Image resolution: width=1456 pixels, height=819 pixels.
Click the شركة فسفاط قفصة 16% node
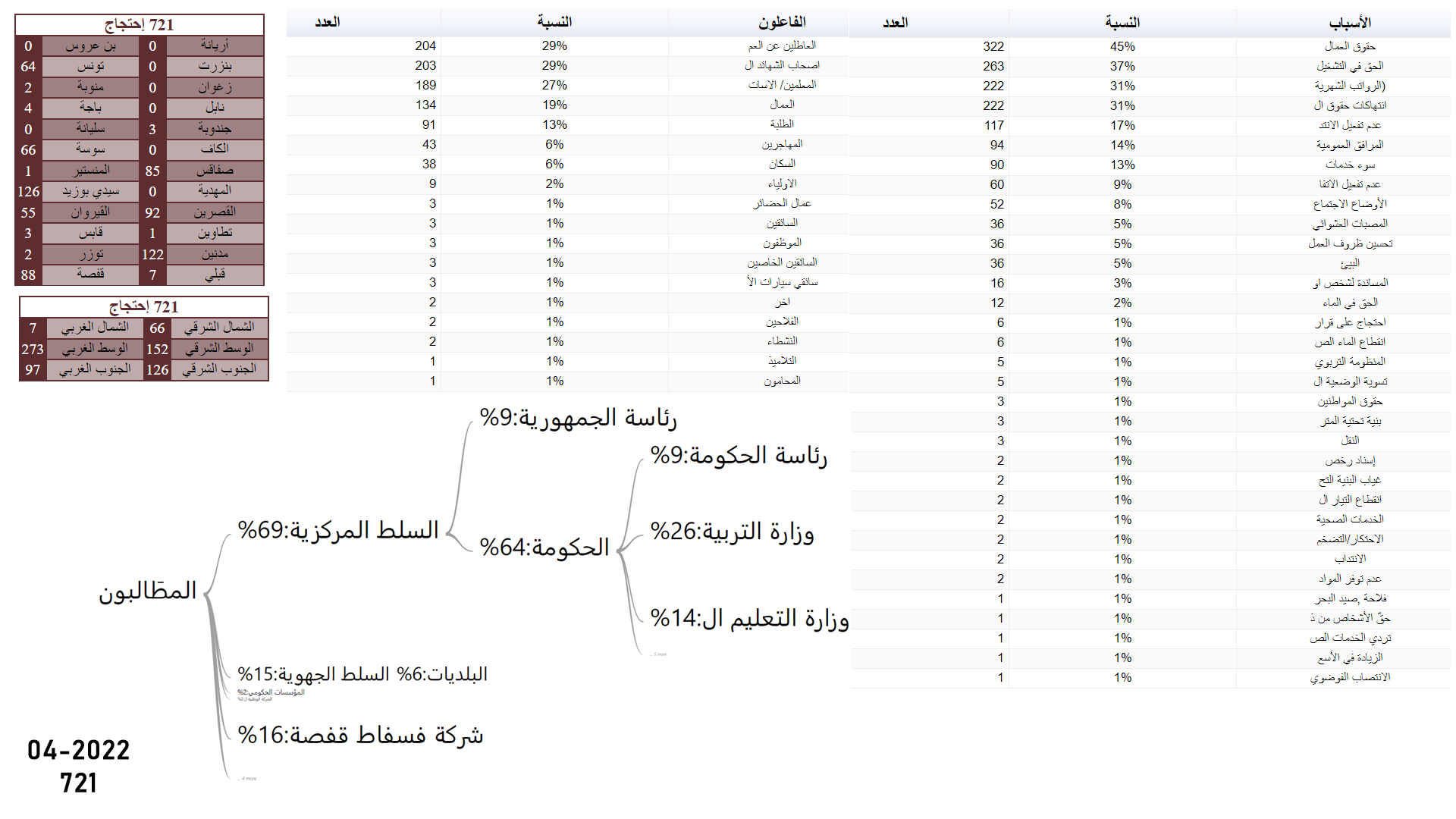pyautogui.click(x=360, y=735)
